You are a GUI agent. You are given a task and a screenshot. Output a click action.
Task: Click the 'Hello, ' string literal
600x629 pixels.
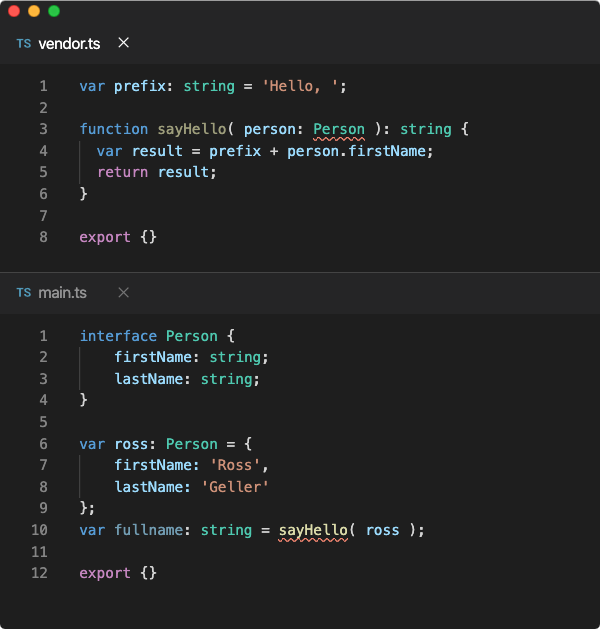(x=300, y=86)
